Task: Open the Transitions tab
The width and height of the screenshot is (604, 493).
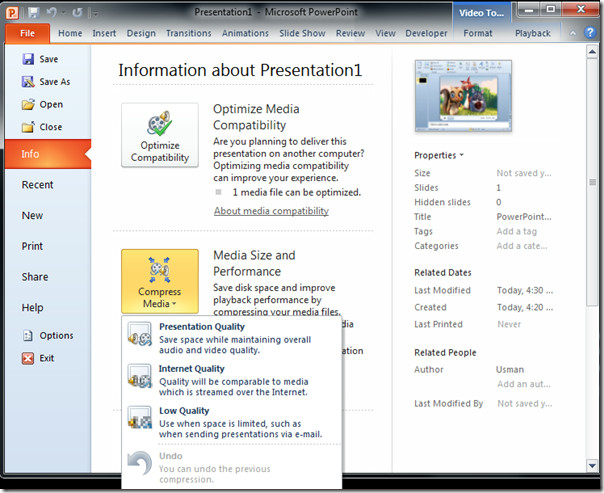Action: [188, 34]
